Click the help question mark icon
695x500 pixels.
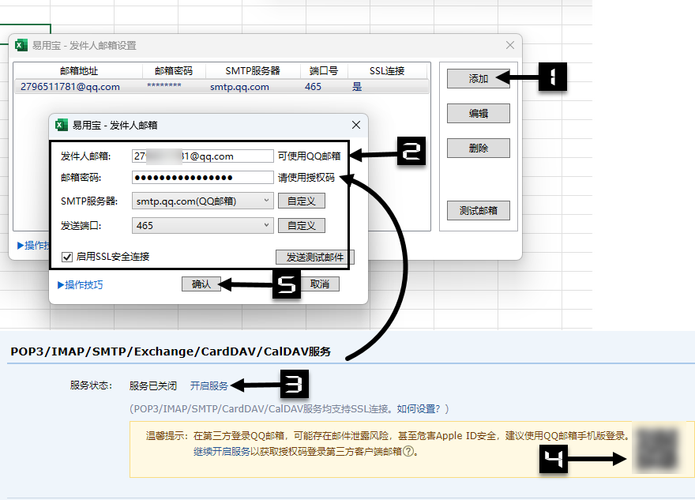(x=409, y=452)
